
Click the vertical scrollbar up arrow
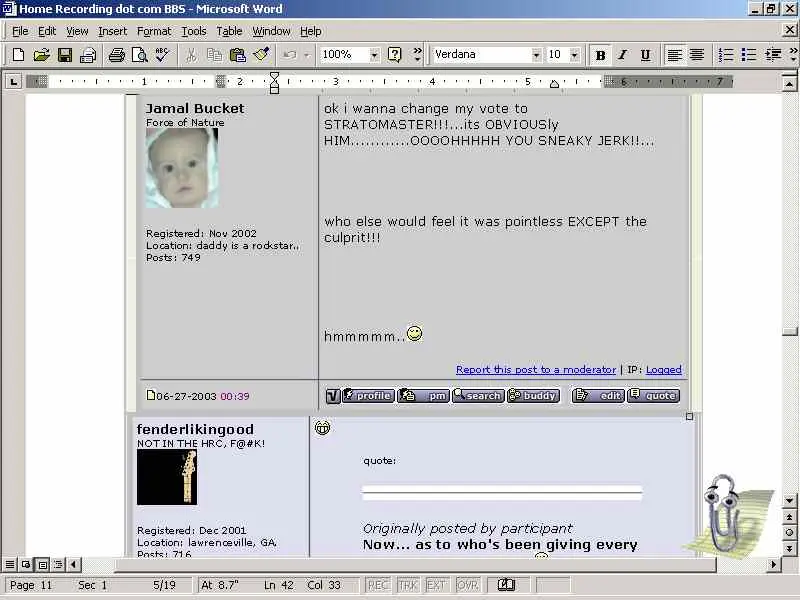click(789, 83)
